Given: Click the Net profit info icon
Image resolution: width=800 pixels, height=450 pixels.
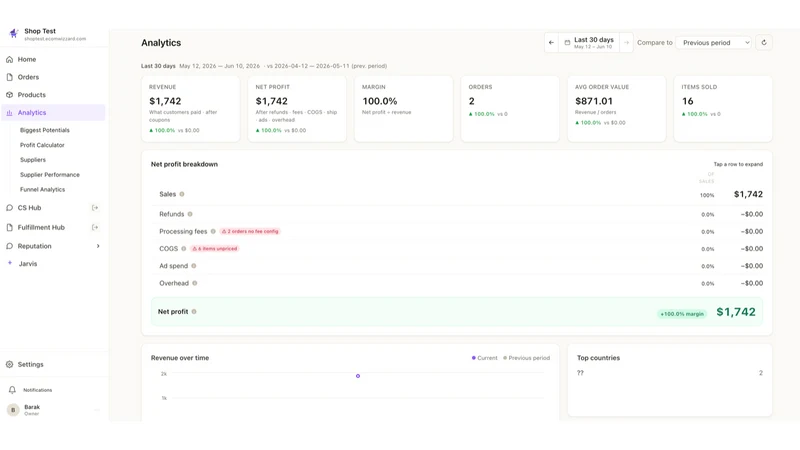Looking at the screenshot, I should click(x=194, y=312).
